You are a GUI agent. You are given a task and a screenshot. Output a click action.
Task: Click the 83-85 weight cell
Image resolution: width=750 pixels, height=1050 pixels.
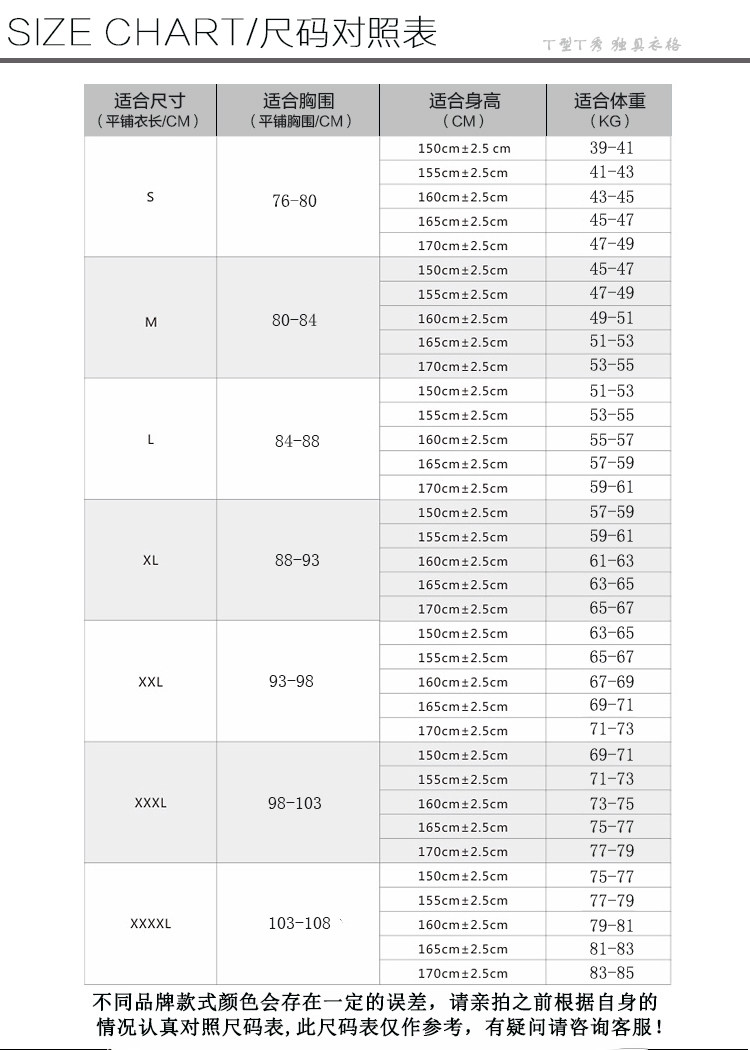coord(609,973)
